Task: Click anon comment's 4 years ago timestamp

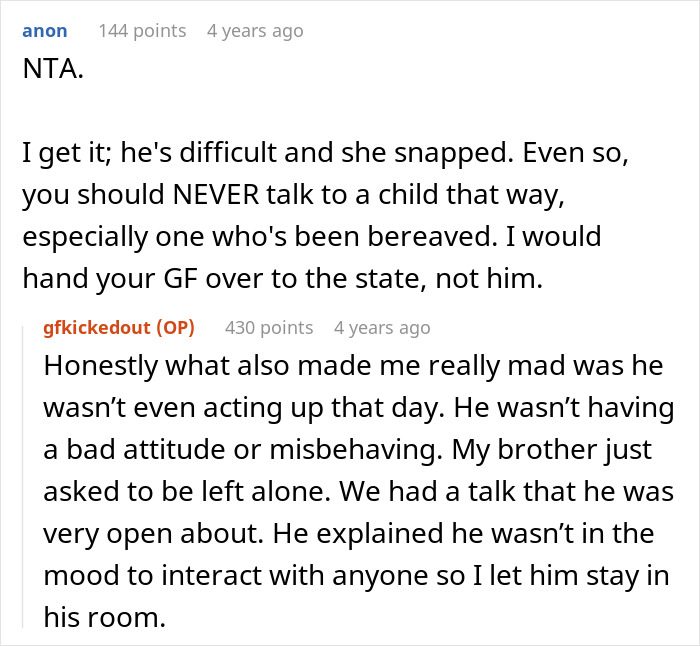Action: tap(254, 31)
